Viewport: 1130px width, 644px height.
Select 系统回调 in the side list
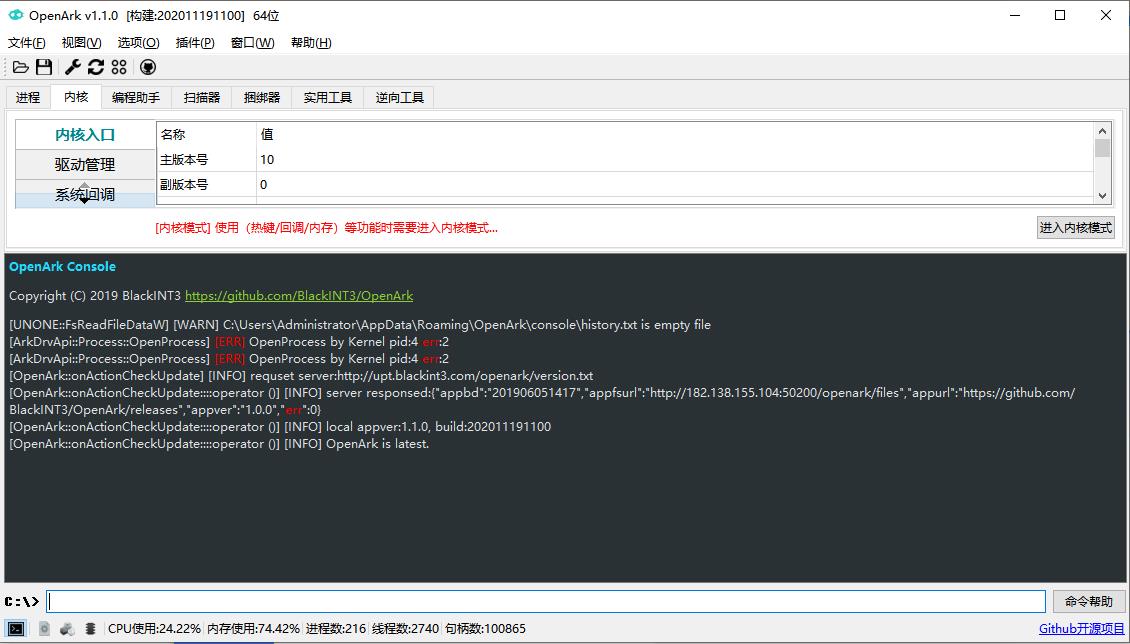[85, 194]
